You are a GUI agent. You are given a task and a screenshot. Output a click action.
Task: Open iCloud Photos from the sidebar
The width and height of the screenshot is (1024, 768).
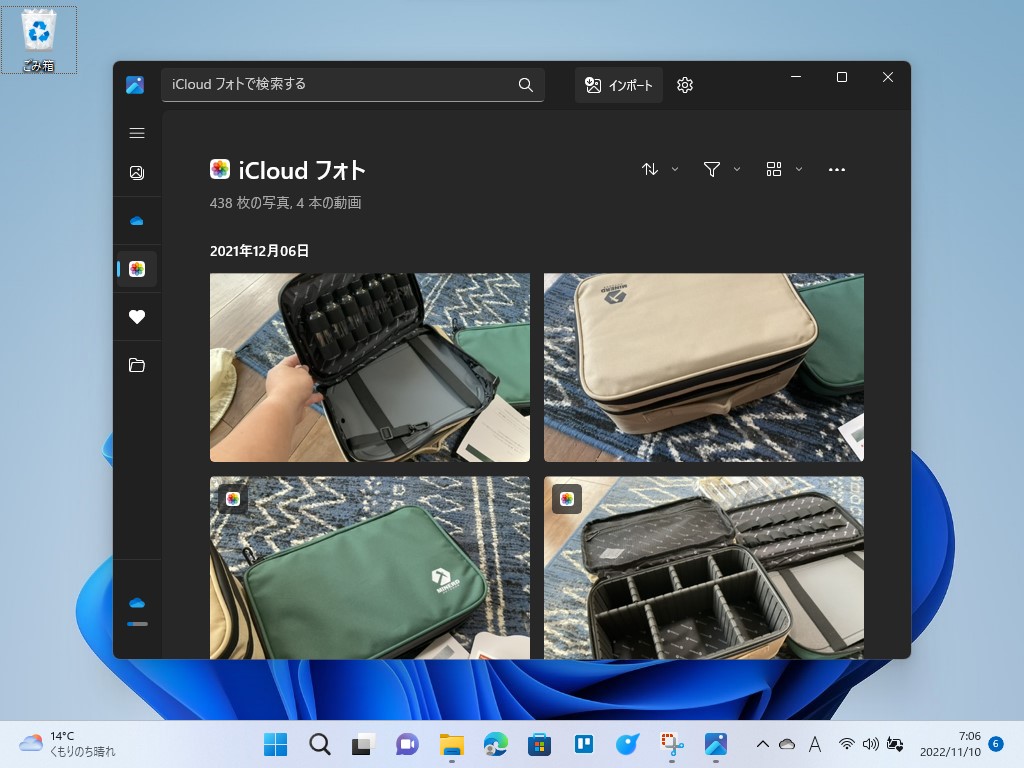[137, 268]
